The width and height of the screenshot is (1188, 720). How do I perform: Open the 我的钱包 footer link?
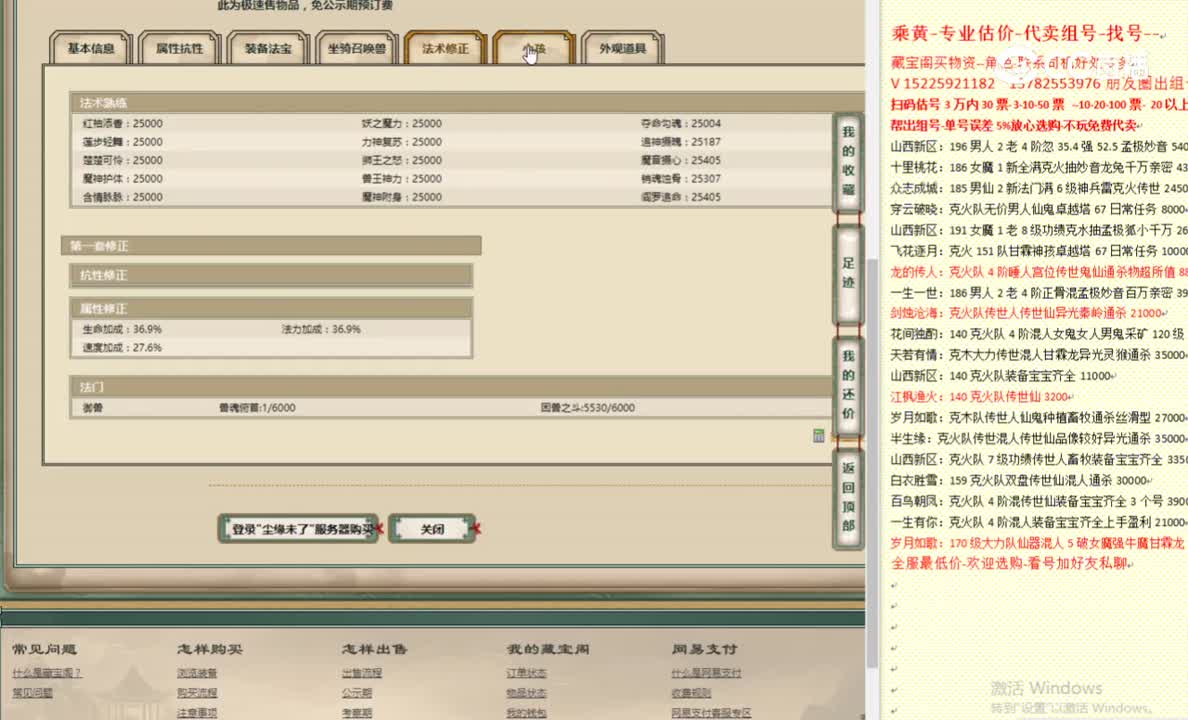pyautogui.click(x=527, y=713)
